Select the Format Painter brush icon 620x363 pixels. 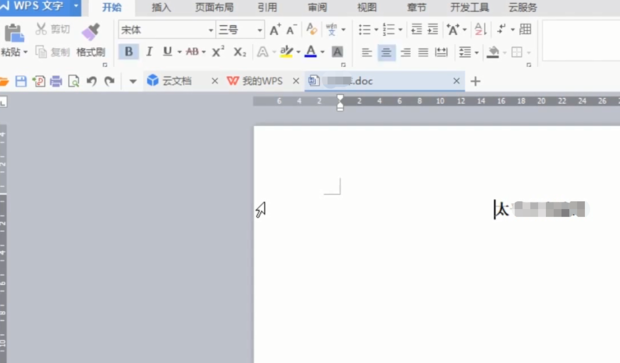tap(91, 32)
